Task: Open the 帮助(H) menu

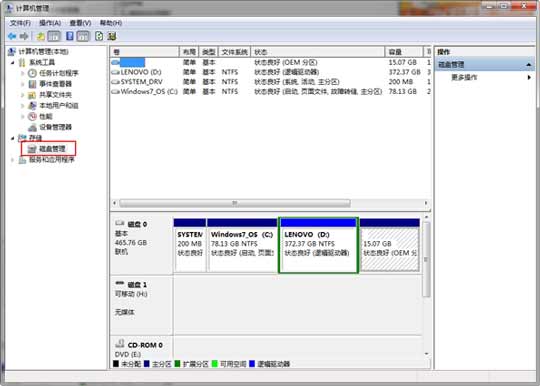Action: click(x=111, y=23)
